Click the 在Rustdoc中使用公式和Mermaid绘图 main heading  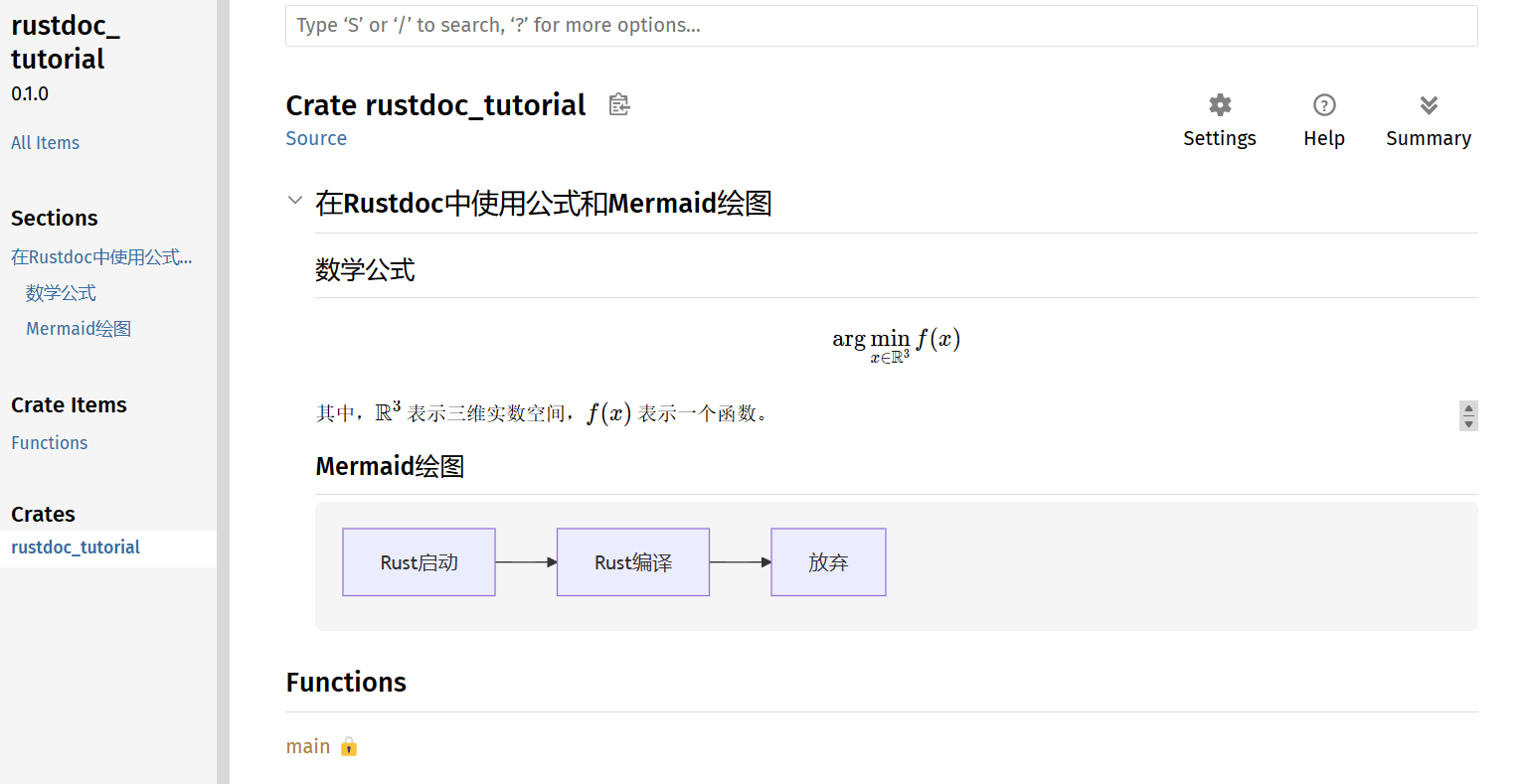pos(544,203)
